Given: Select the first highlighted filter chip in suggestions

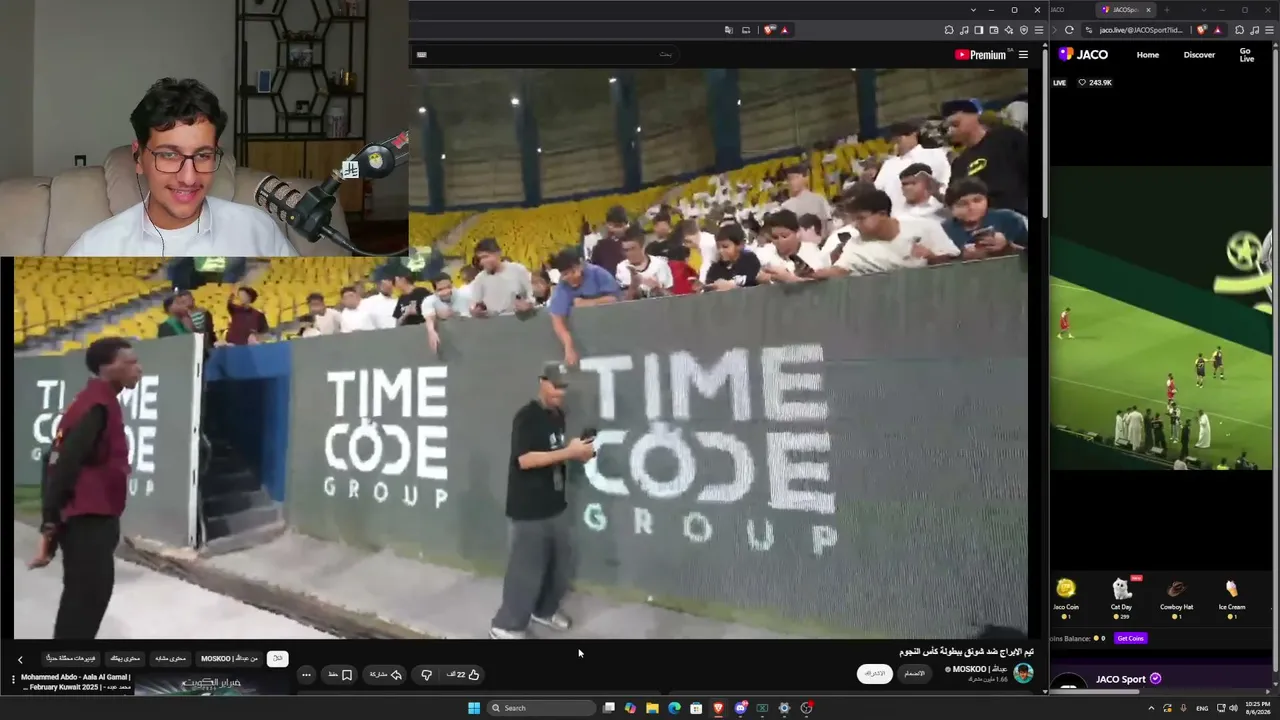Looking at the screenshot, I should [x=278, y=659].
